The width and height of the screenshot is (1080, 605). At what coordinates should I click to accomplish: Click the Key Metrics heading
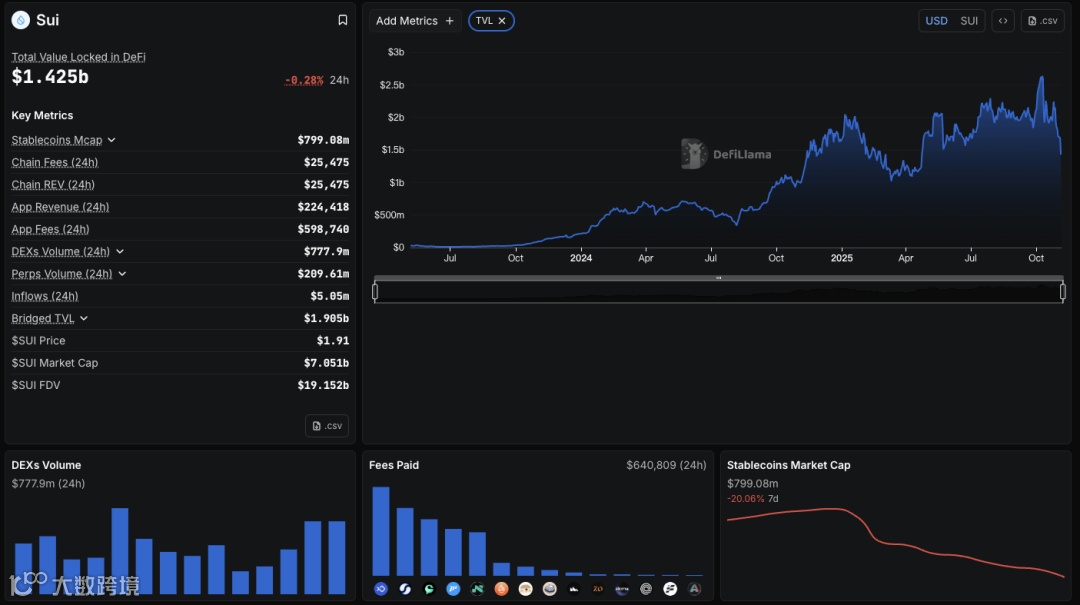(42, 115)
